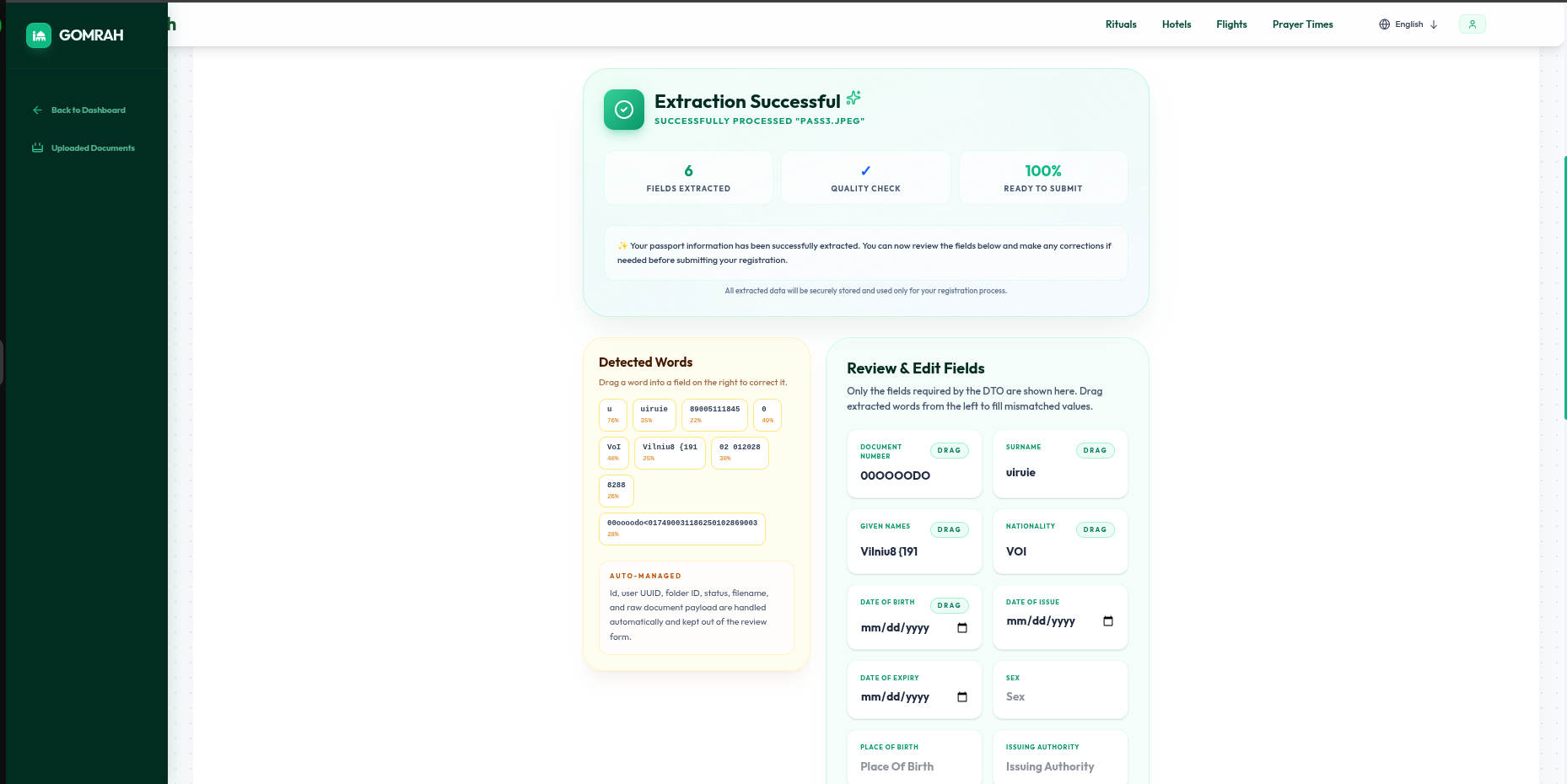Viewport: 1567px width, 784px height.
Task: Select detected word chip '0'
Action: tap(767, 415)
